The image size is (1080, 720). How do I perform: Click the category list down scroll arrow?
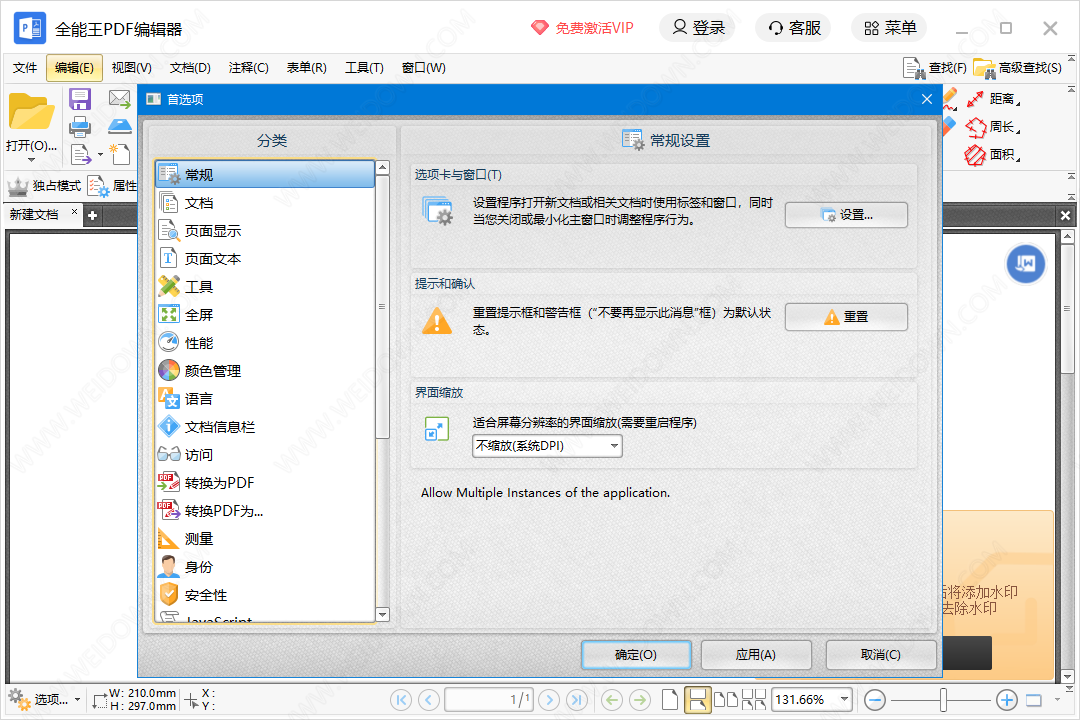pyautogui.click(x=382, y=615)
